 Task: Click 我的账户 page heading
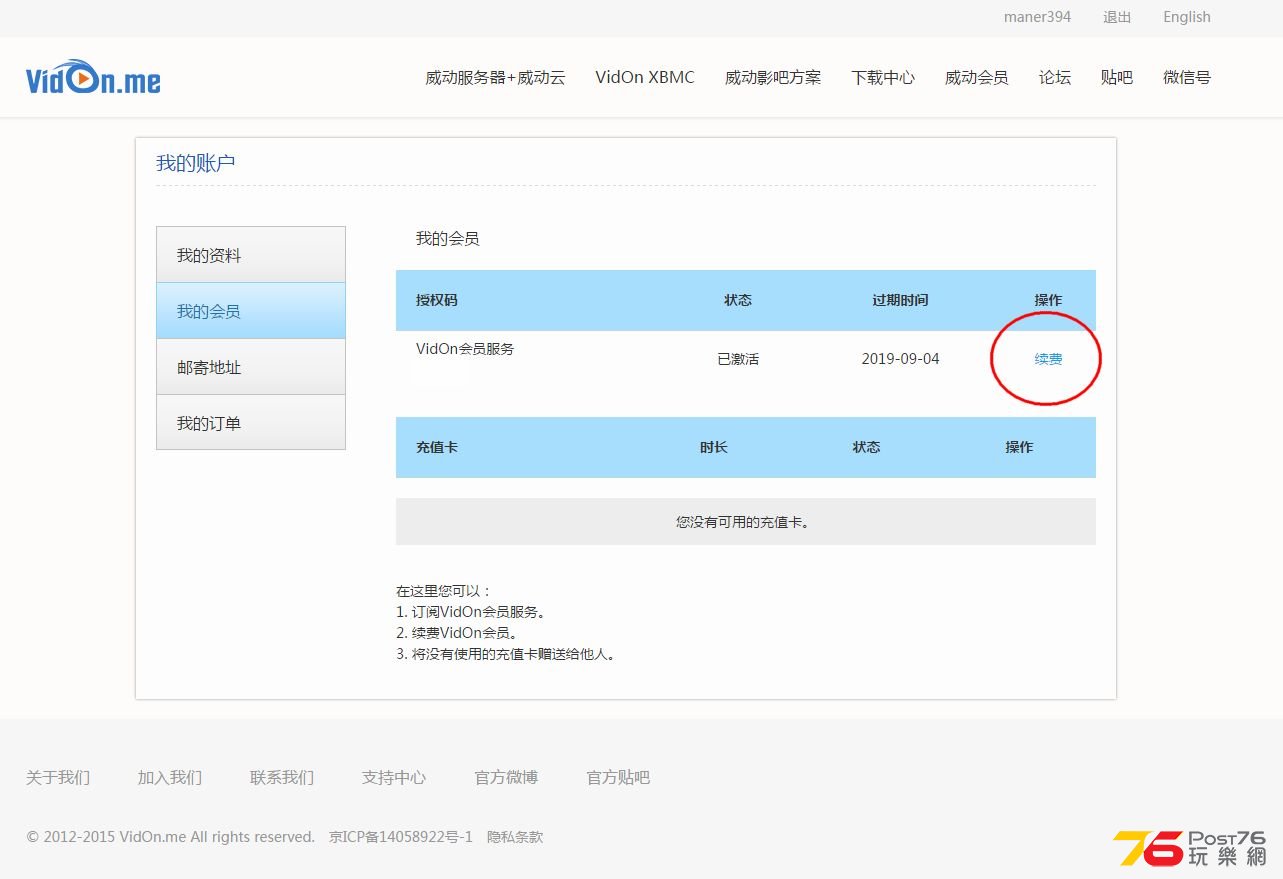click(196, 163)
